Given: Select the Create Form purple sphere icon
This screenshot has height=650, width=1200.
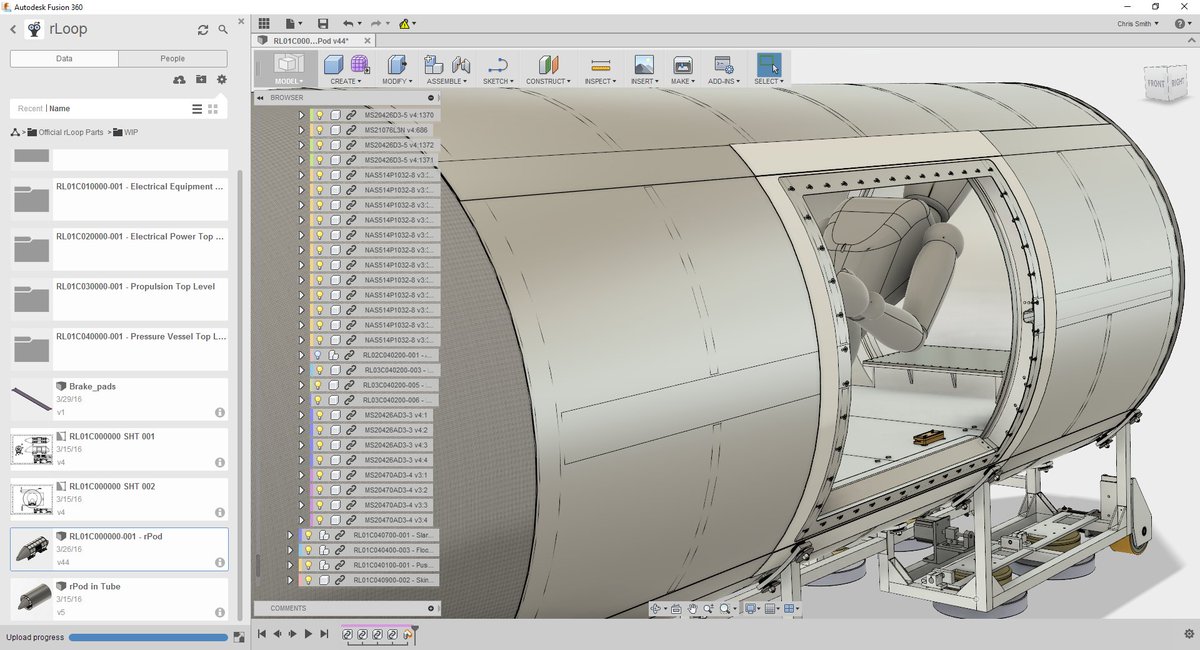Looking at the screenshot, I should (360, 65).
